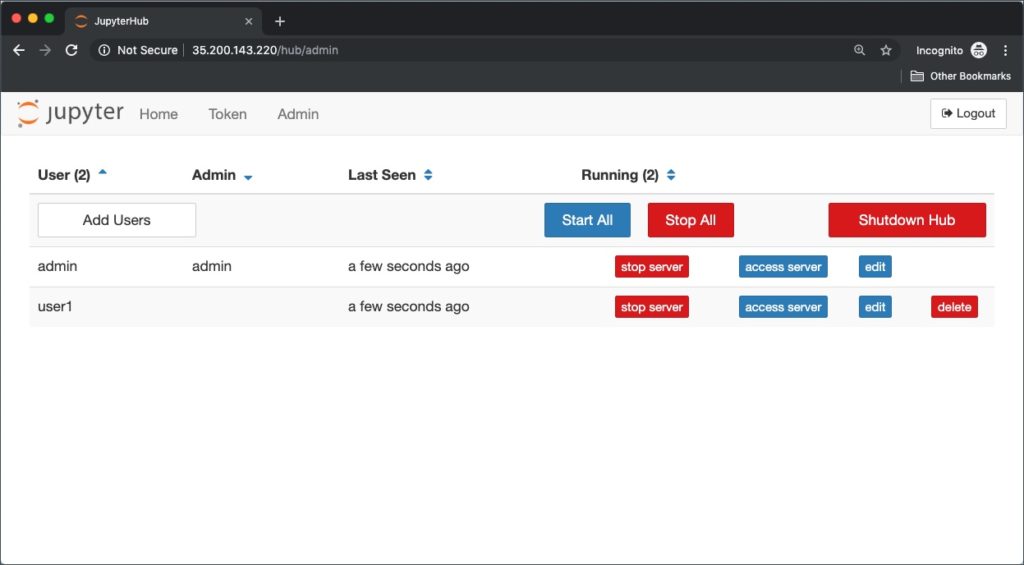Screen dimensions: 1024x565
Task: Go to Home in the navbar
Action: point(158,114)
